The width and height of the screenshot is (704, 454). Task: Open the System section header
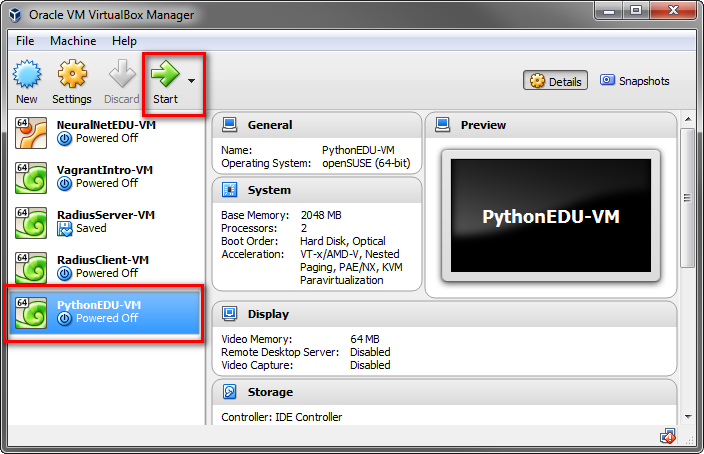[317, 190]
